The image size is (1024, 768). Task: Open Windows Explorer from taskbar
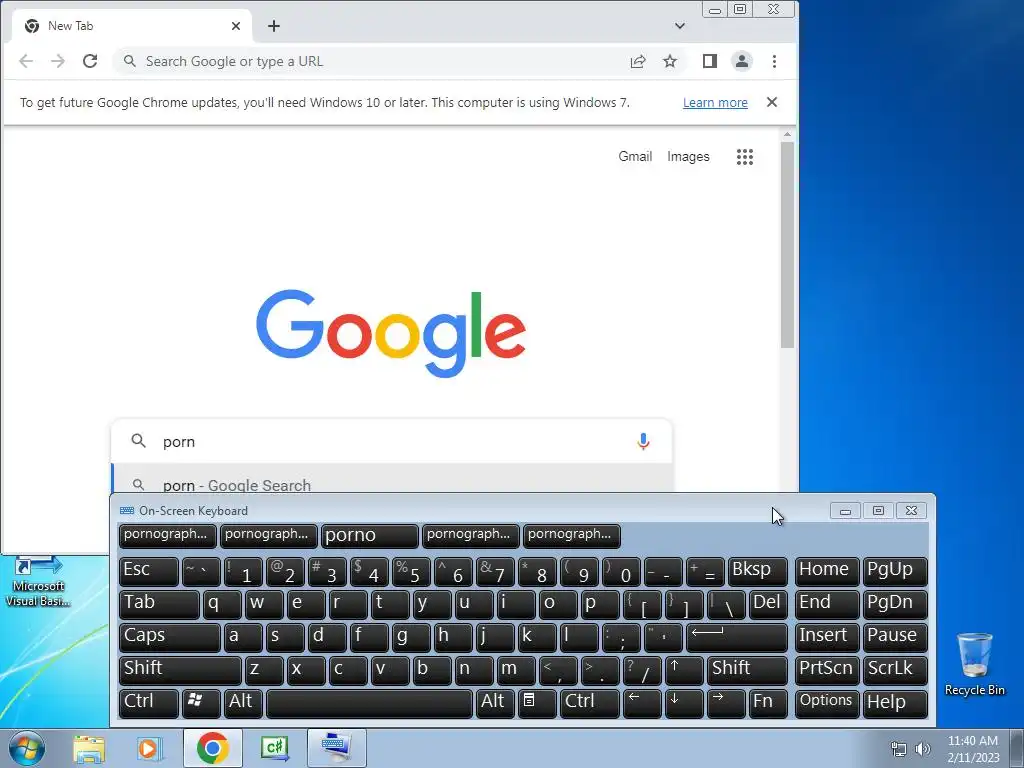click(89, 749)
